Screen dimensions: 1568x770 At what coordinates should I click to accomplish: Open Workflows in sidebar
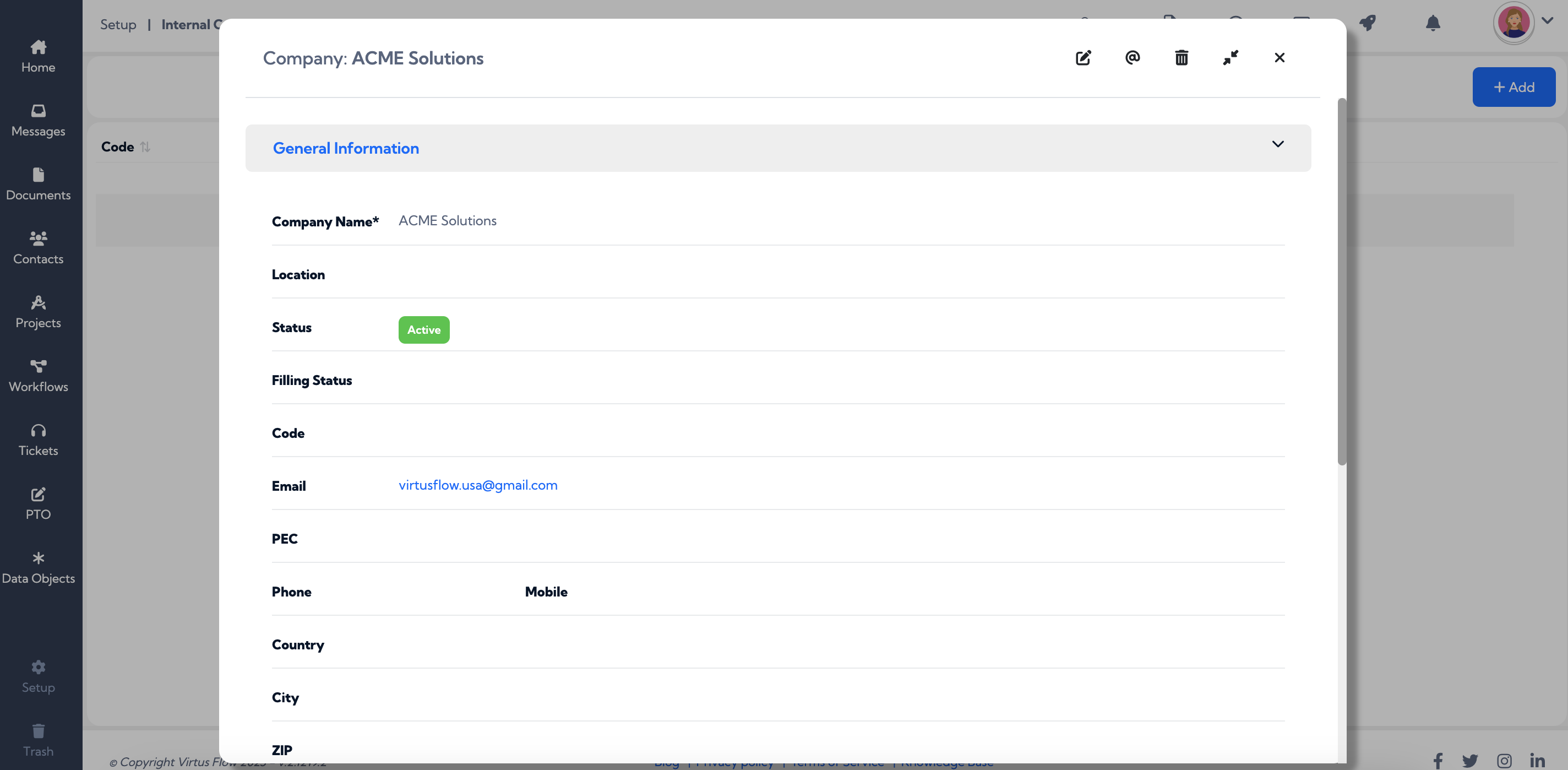click(x=39, y=376)
